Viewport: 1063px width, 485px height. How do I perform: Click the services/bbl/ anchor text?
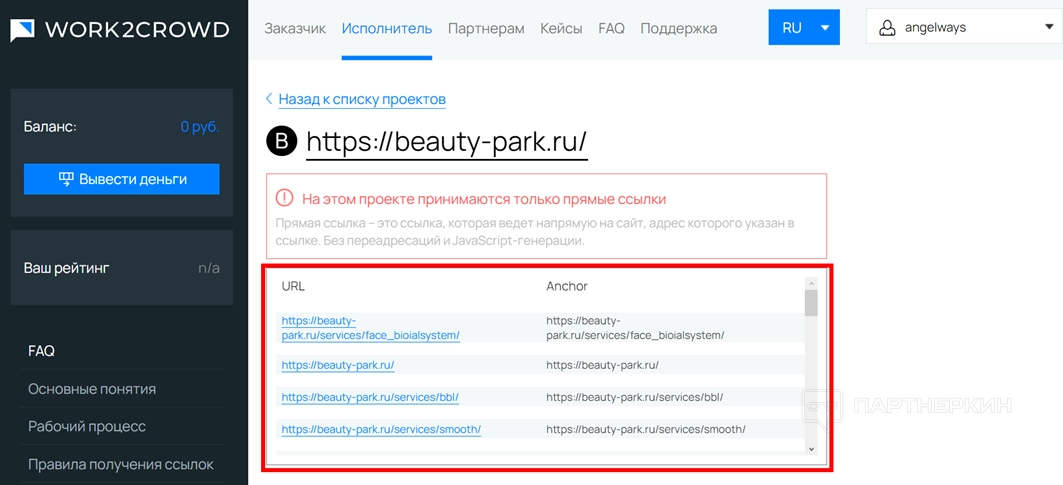coord(635,397)
